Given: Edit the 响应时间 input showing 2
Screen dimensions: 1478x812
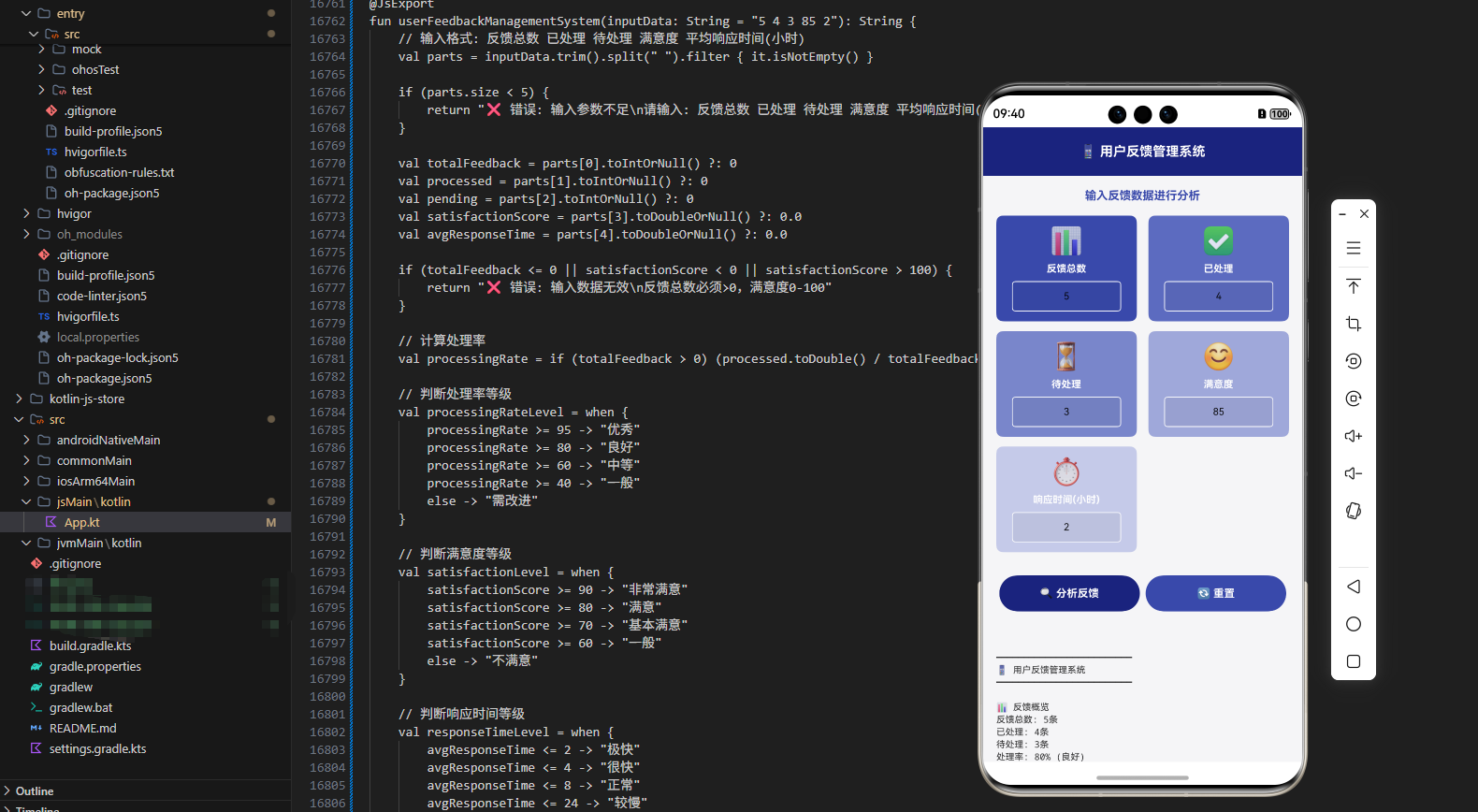Looking at the screenshot, I should [1066, 527].
